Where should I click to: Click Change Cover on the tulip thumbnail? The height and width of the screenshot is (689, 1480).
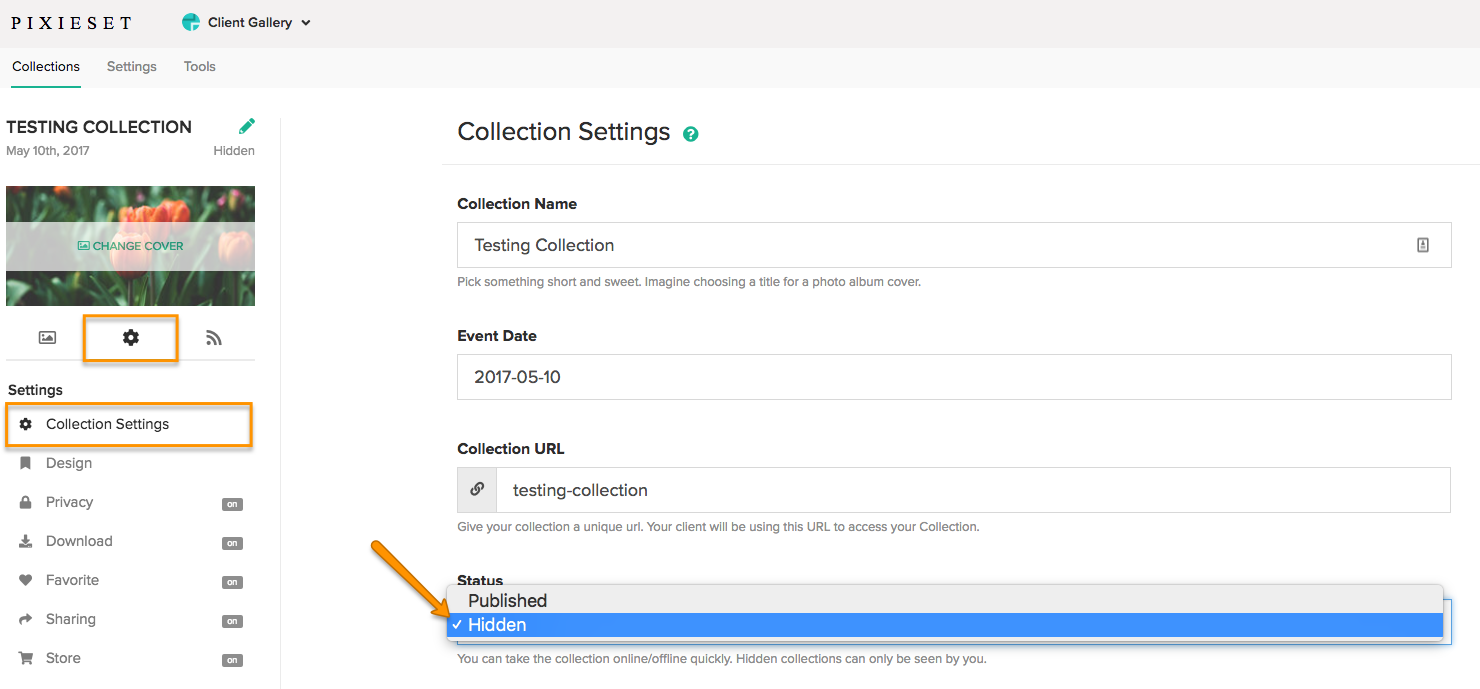pos(130,246)
